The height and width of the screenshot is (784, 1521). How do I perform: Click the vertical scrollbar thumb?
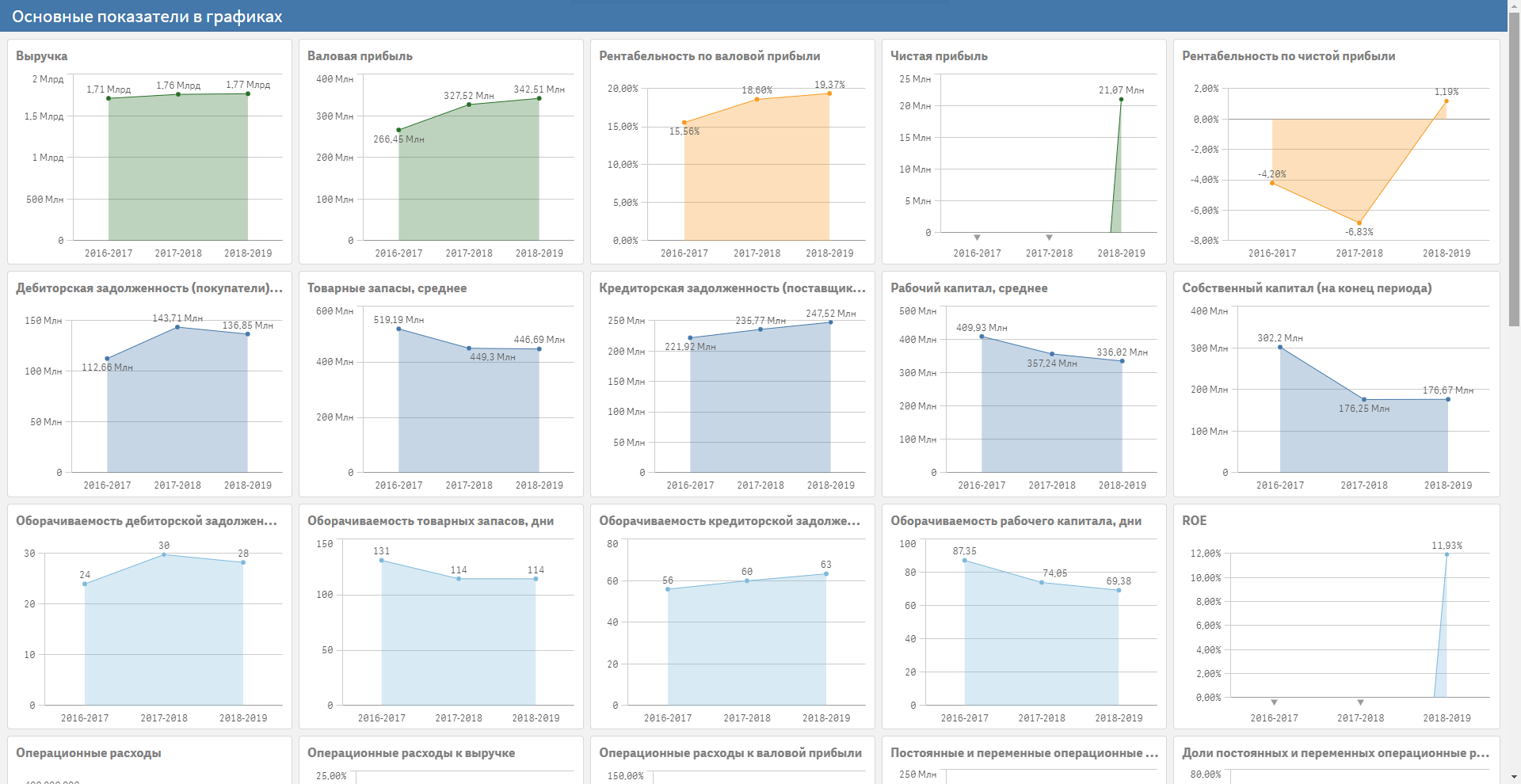tap(1514, 168)
